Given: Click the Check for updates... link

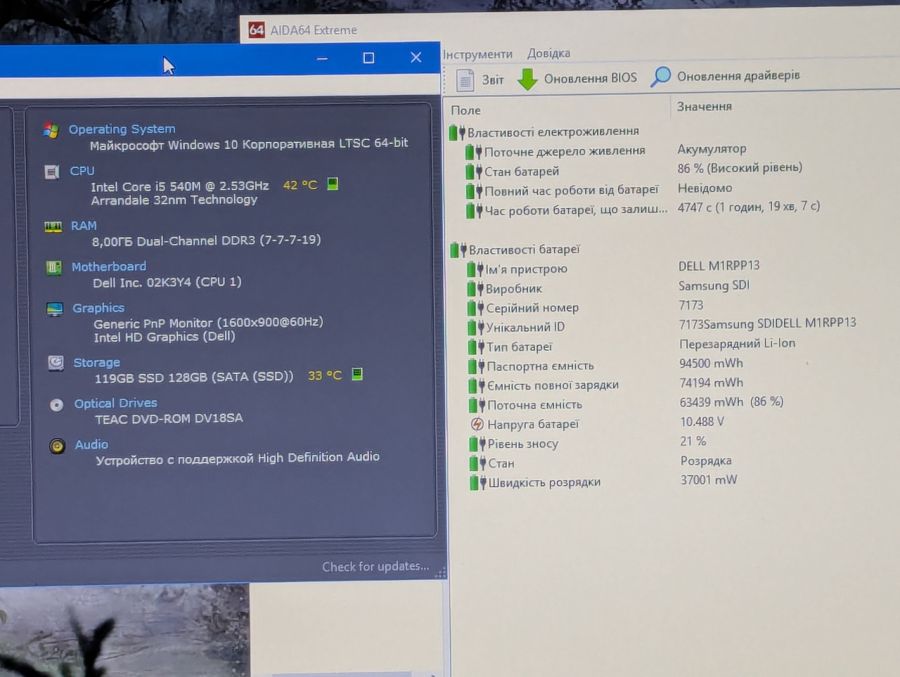Looking at the screenshot, I should (375, 567).
